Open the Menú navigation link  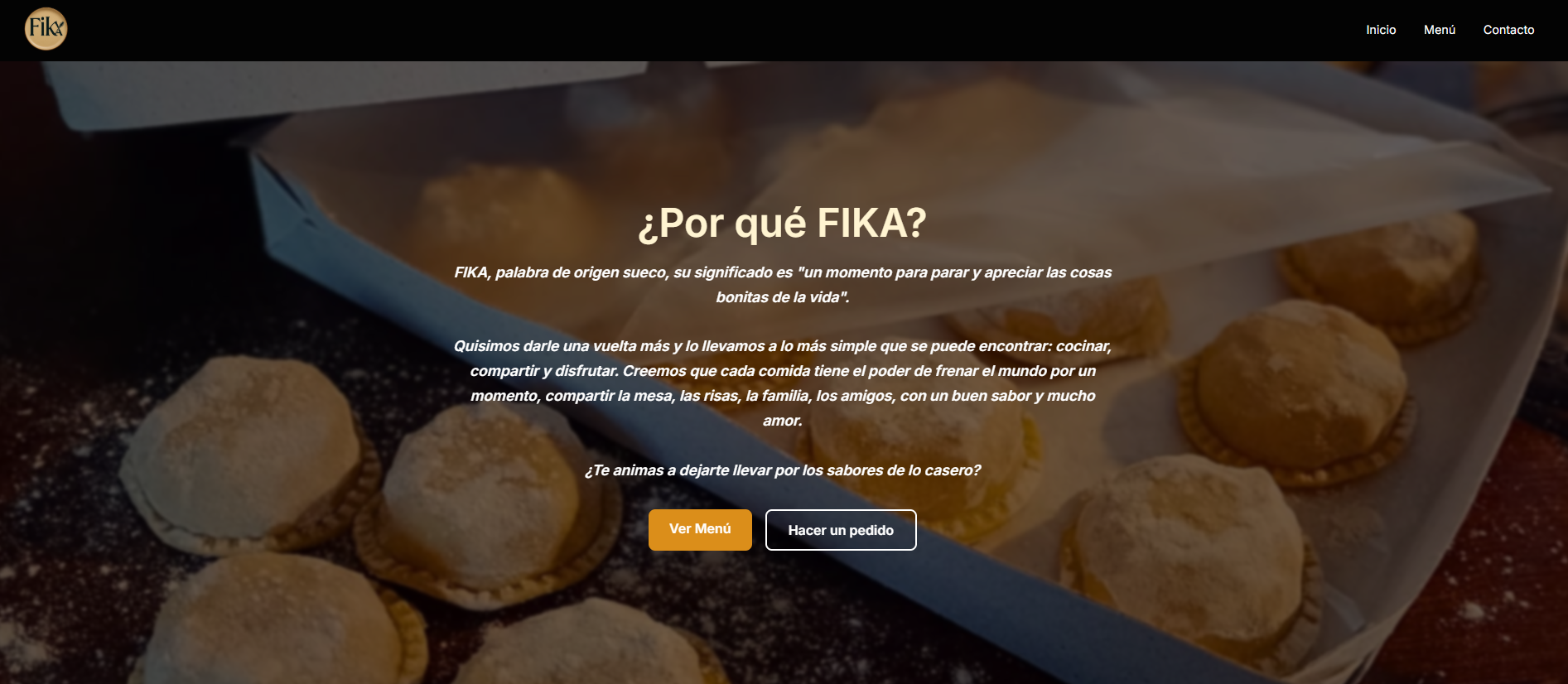tap(1440, 30)
